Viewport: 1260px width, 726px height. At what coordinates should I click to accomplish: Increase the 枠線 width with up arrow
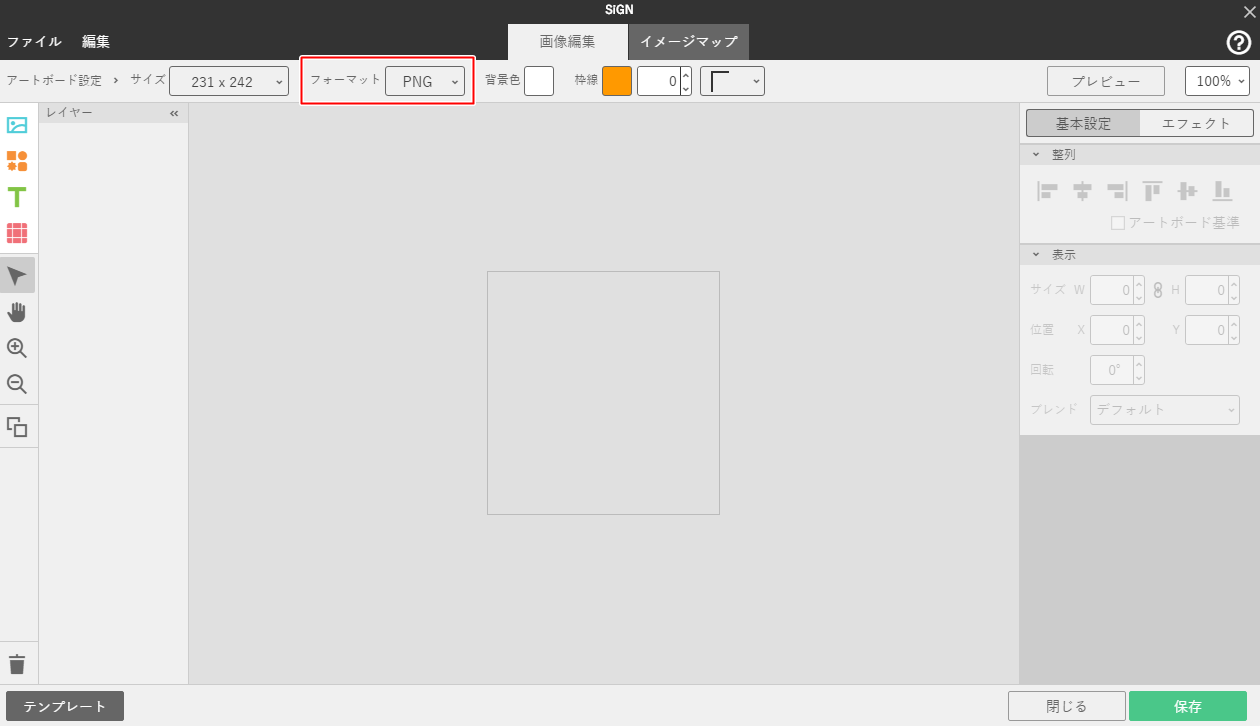point(686,74)
